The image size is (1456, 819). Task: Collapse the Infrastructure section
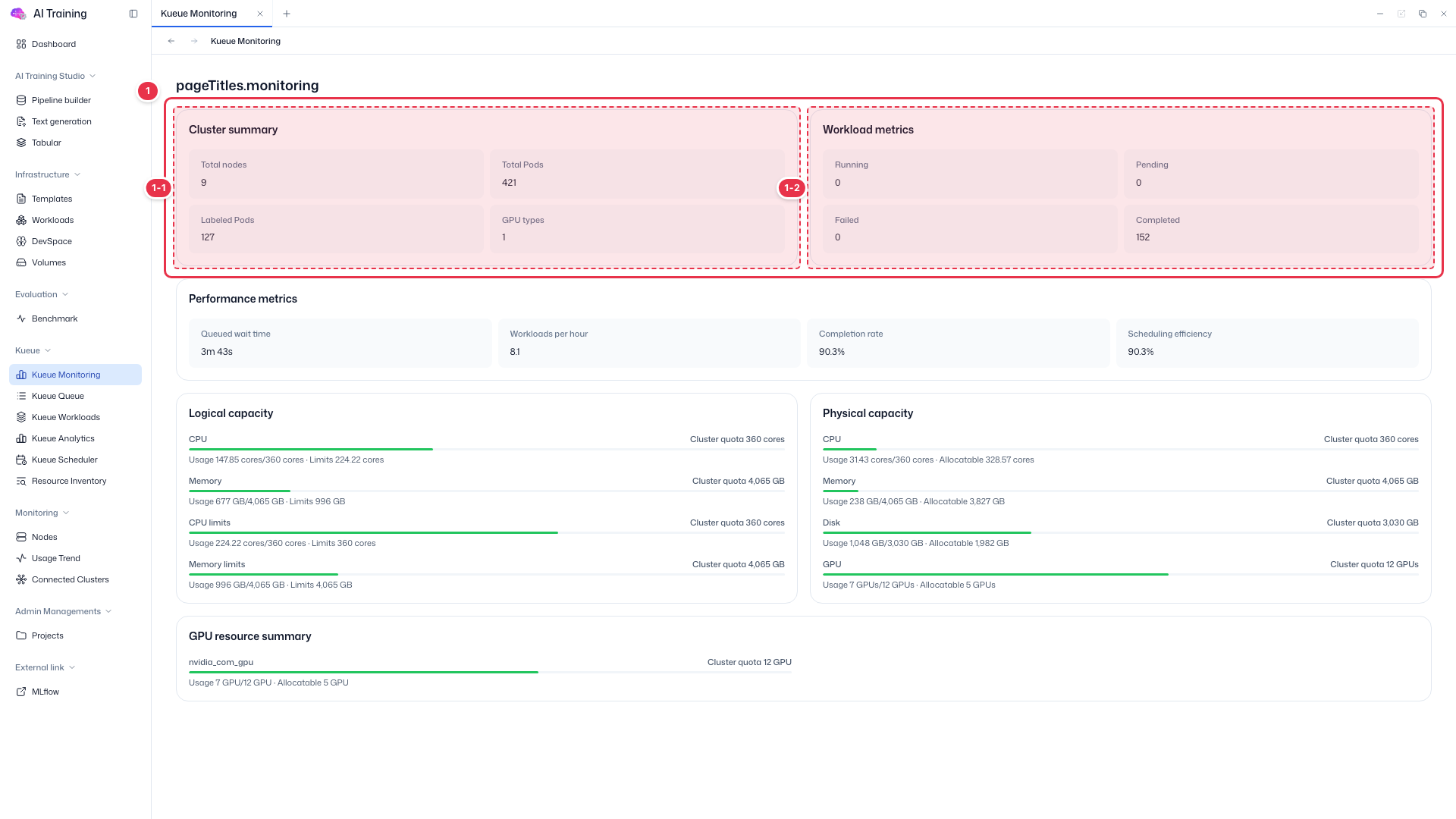(x=48, y=174)
